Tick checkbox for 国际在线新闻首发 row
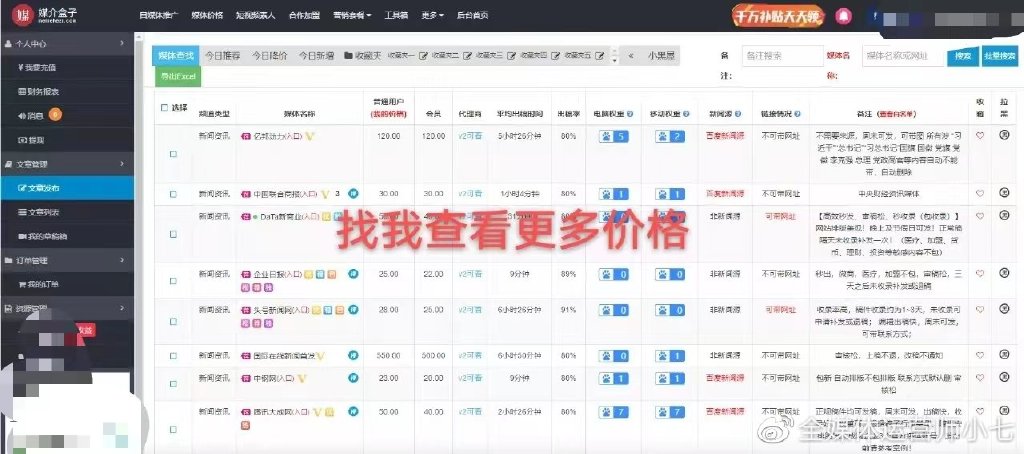 (x=173, y=356)
